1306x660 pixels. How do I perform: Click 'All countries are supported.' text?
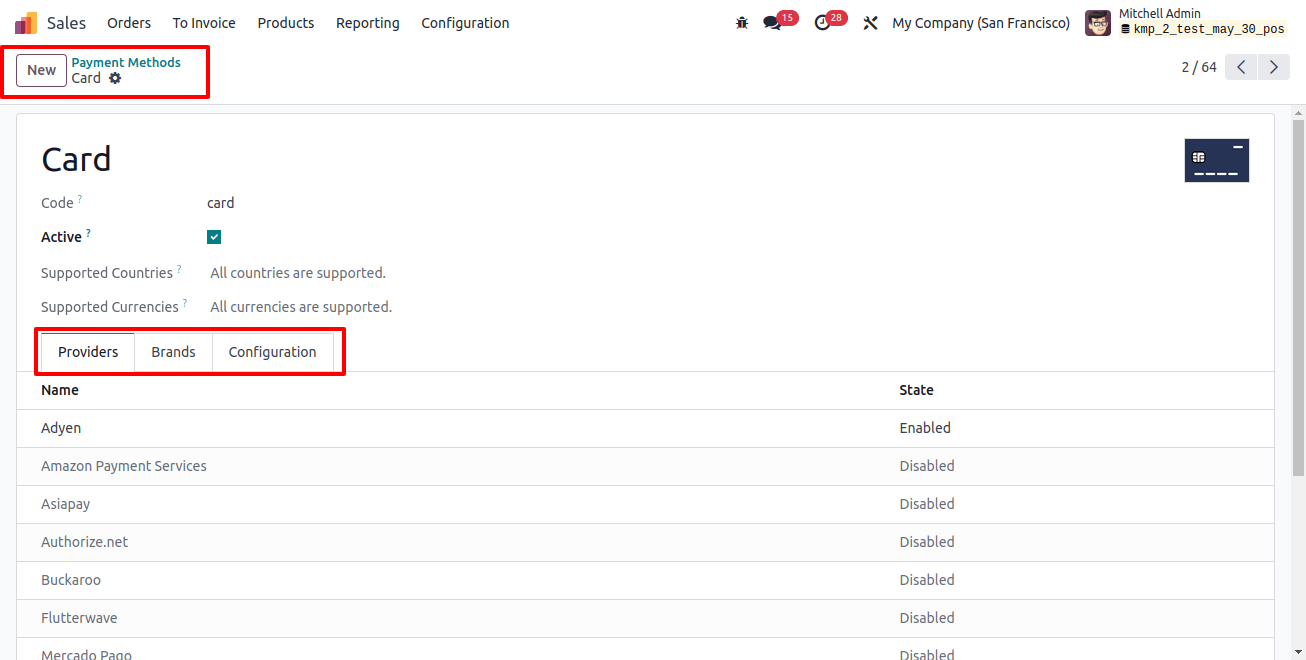[298, 273]
